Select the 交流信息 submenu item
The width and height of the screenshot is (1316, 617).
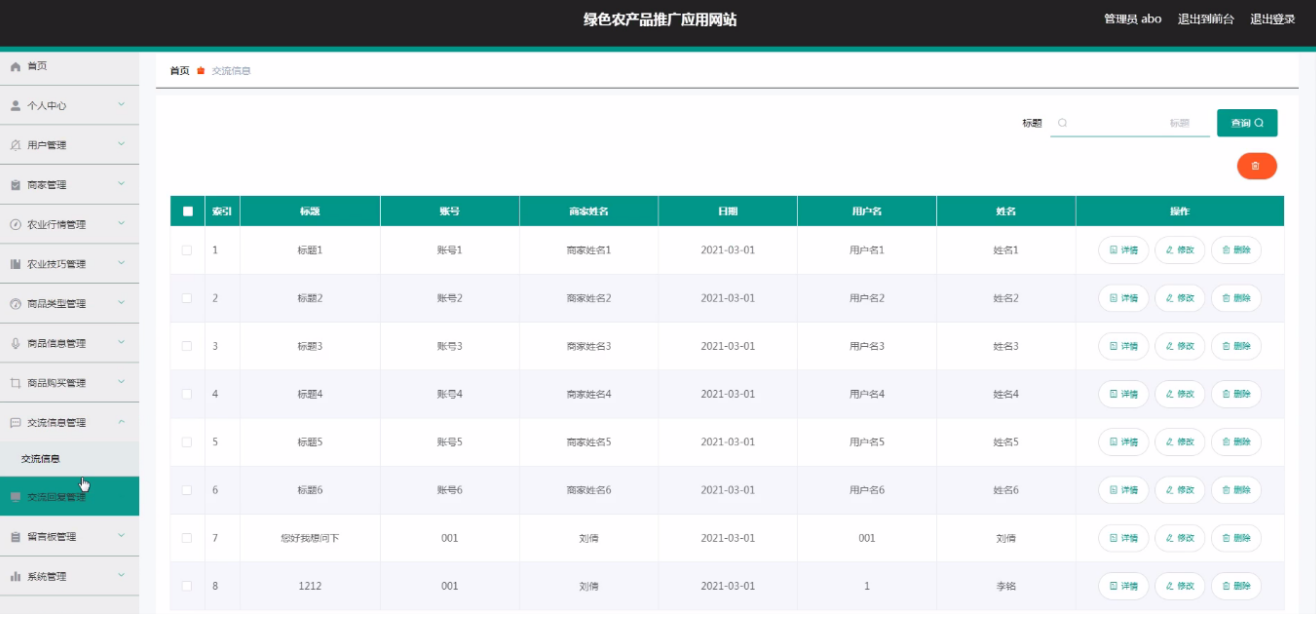coord(69,459)
